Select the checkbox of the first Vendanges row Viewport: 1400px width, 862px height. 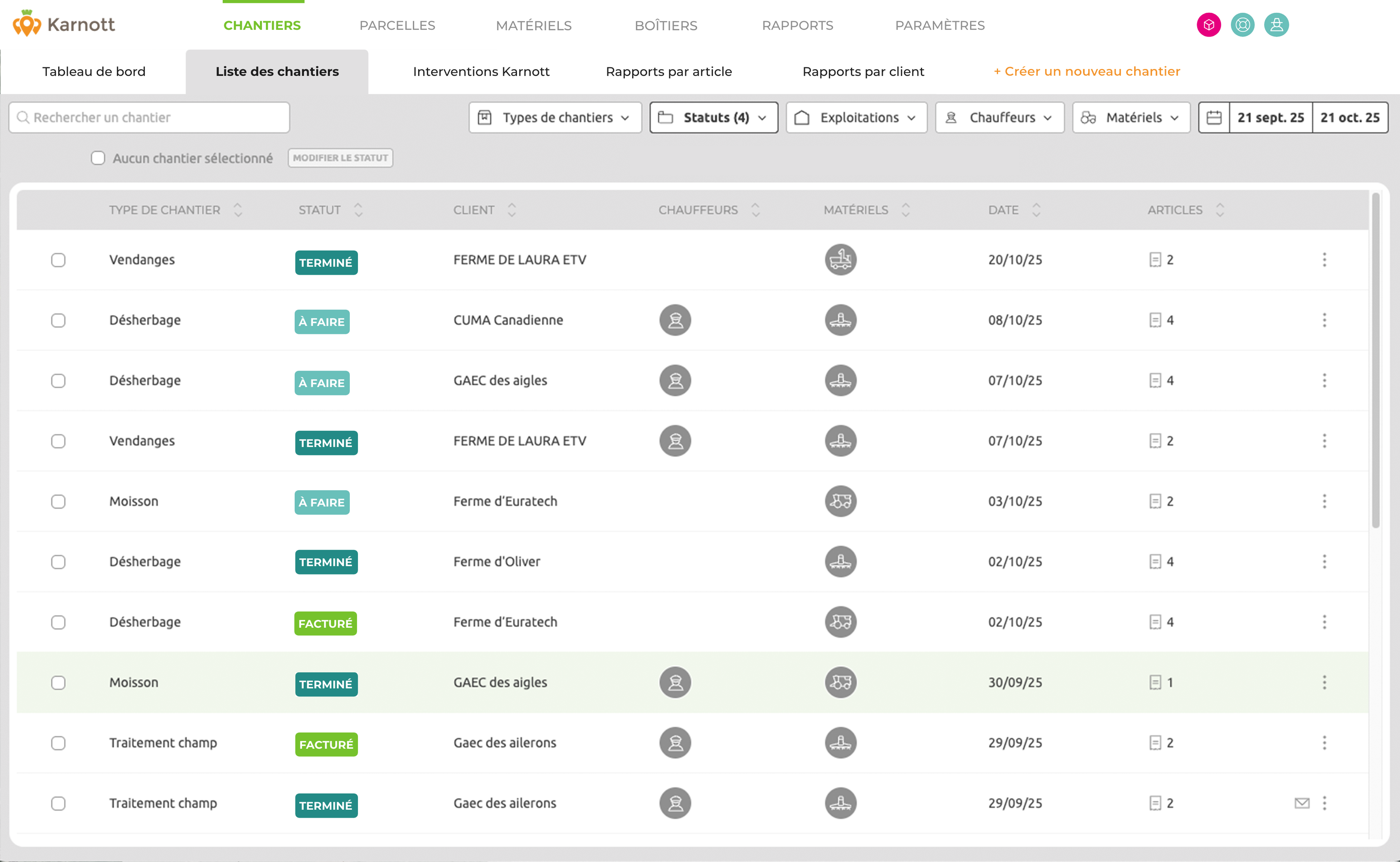(x=58, y=260)
